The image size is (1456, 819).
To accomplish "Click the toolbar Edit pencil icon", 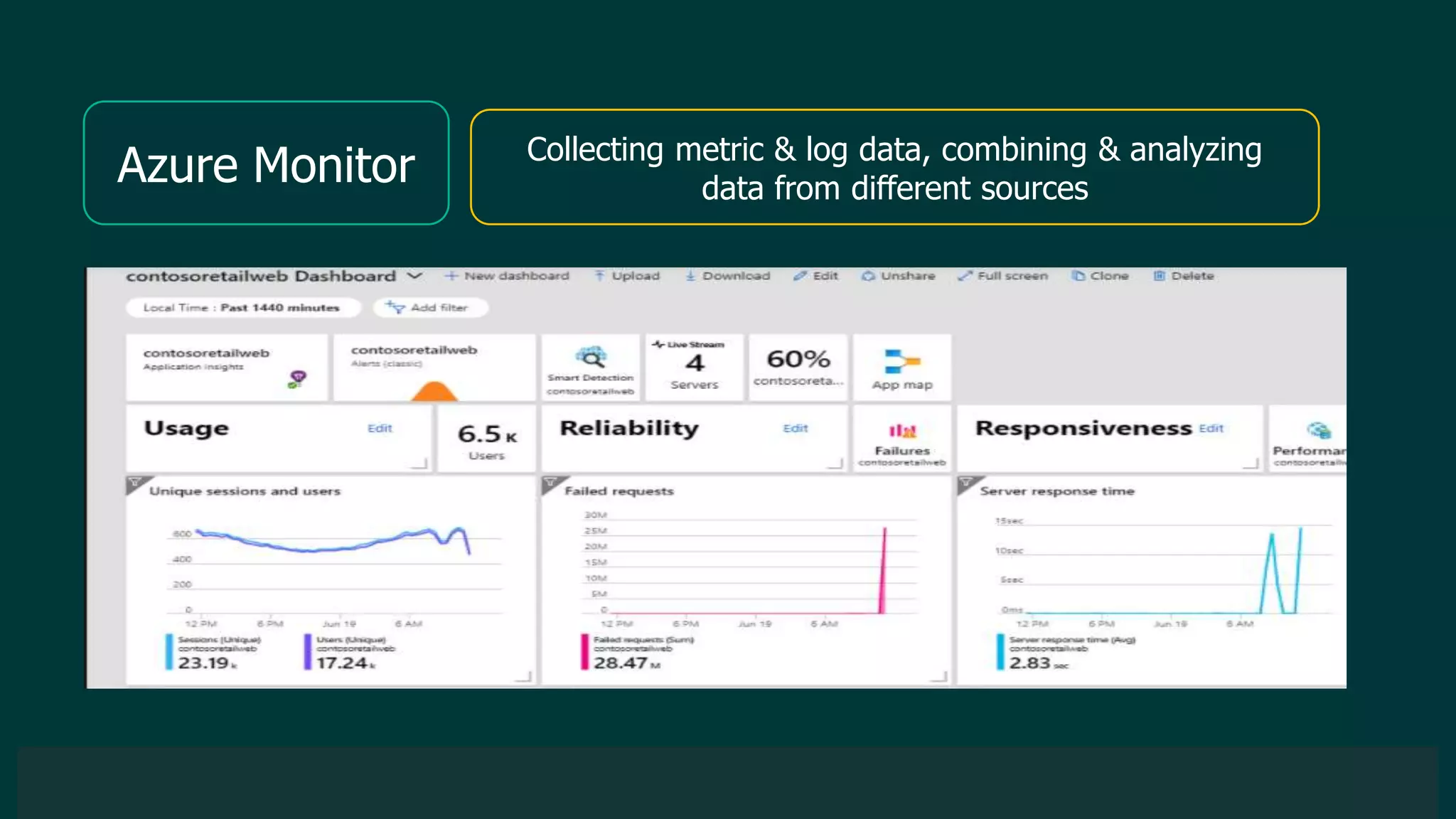I will 801,276.
